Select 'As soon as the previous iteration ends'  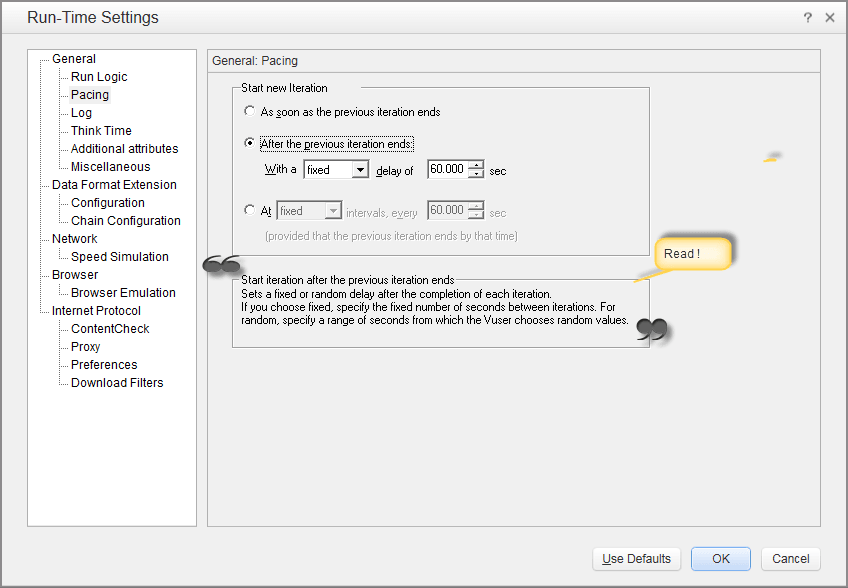pyautogui.click(x=250, y=112)
